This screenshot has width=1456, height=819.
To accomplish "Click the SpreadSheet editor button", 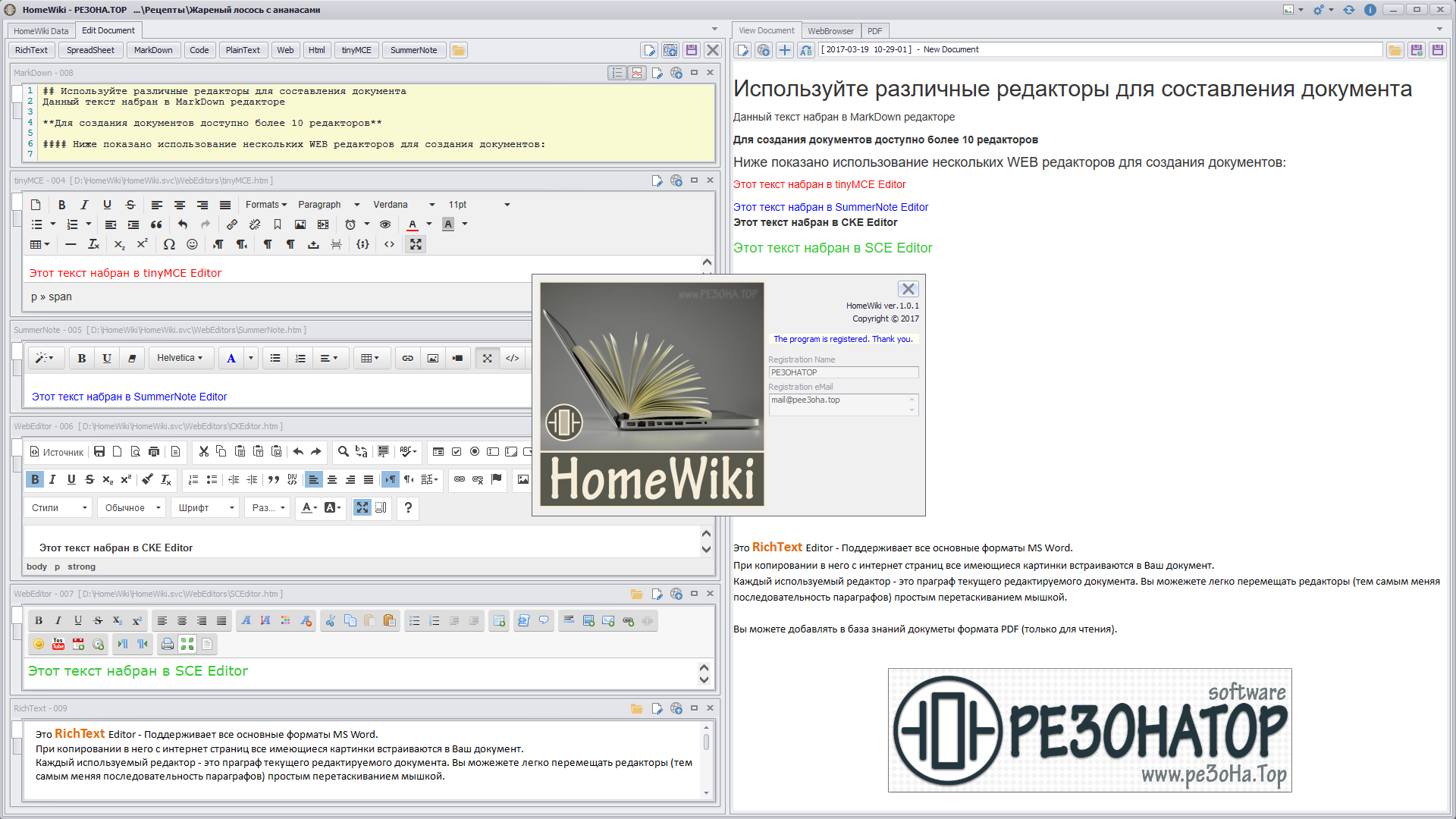I will coord(90,50).
